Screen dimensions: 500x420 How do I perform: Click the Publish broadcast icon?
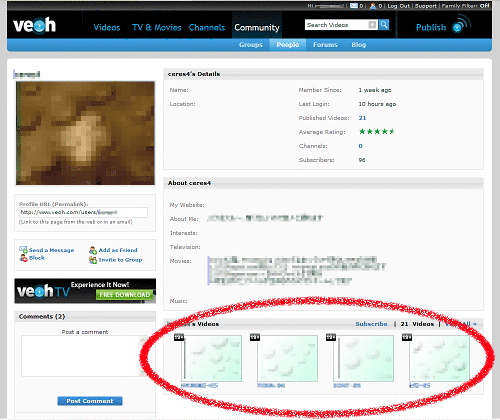461,25
